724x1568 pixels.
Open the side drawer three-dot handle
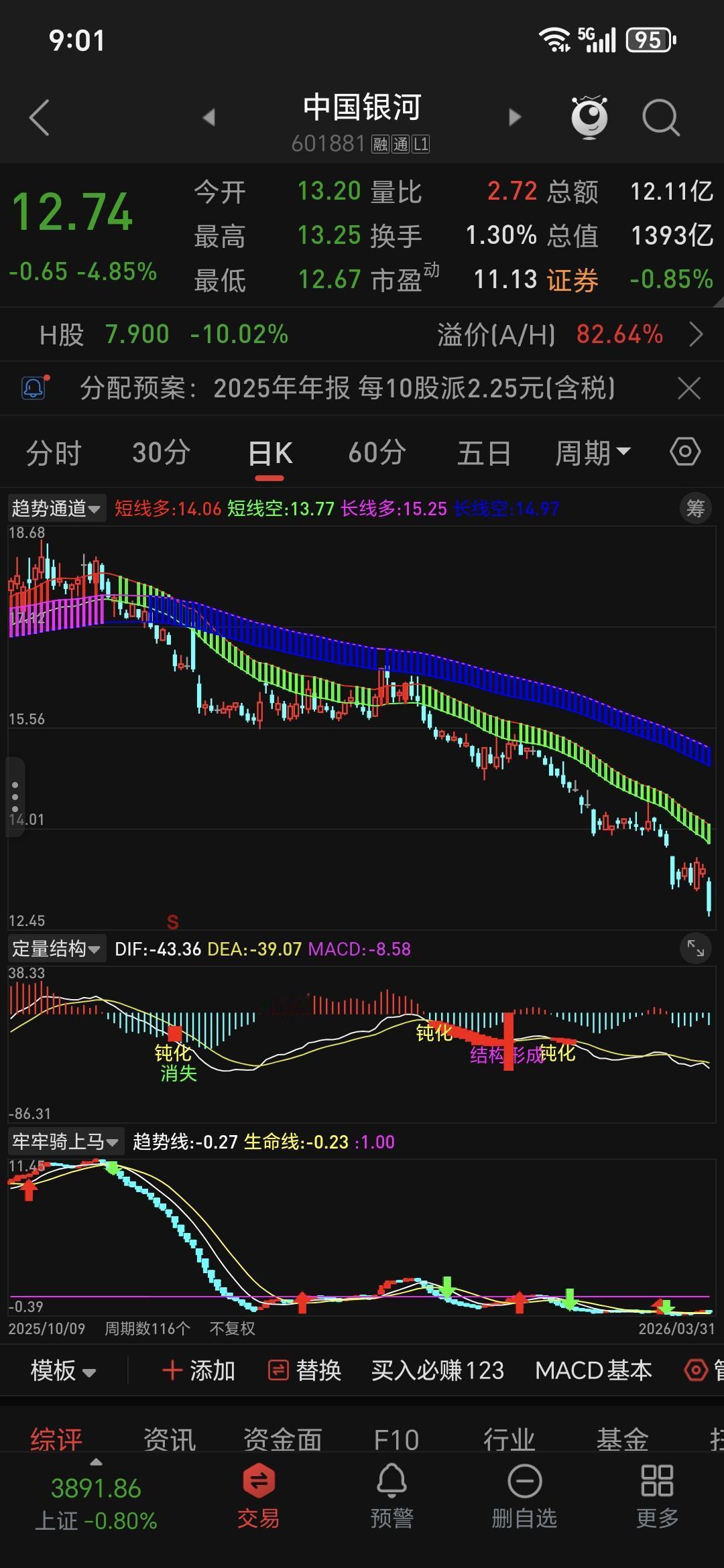pos(15,796)
